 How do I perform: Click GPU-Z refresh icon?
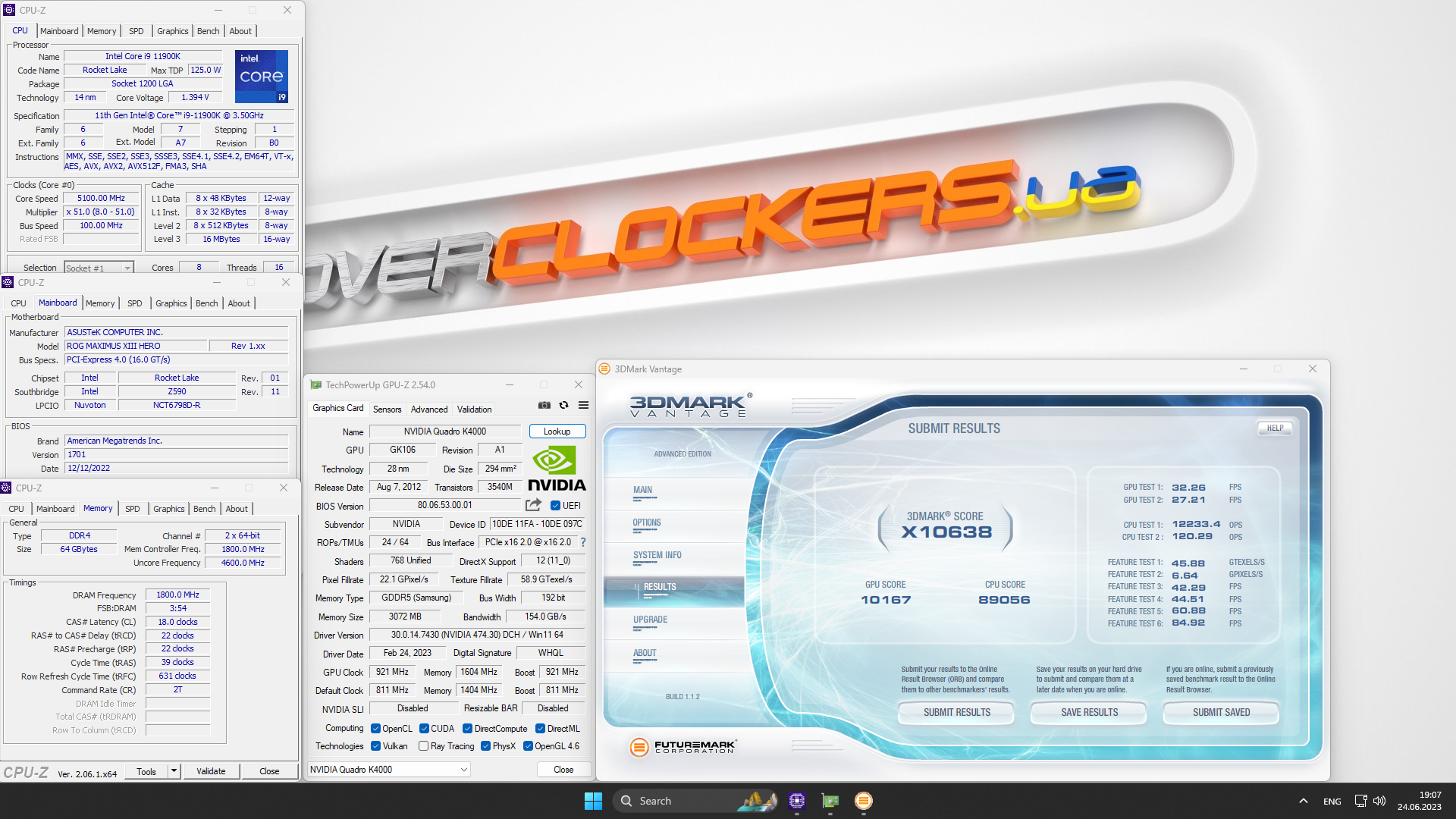click(563, 405)
